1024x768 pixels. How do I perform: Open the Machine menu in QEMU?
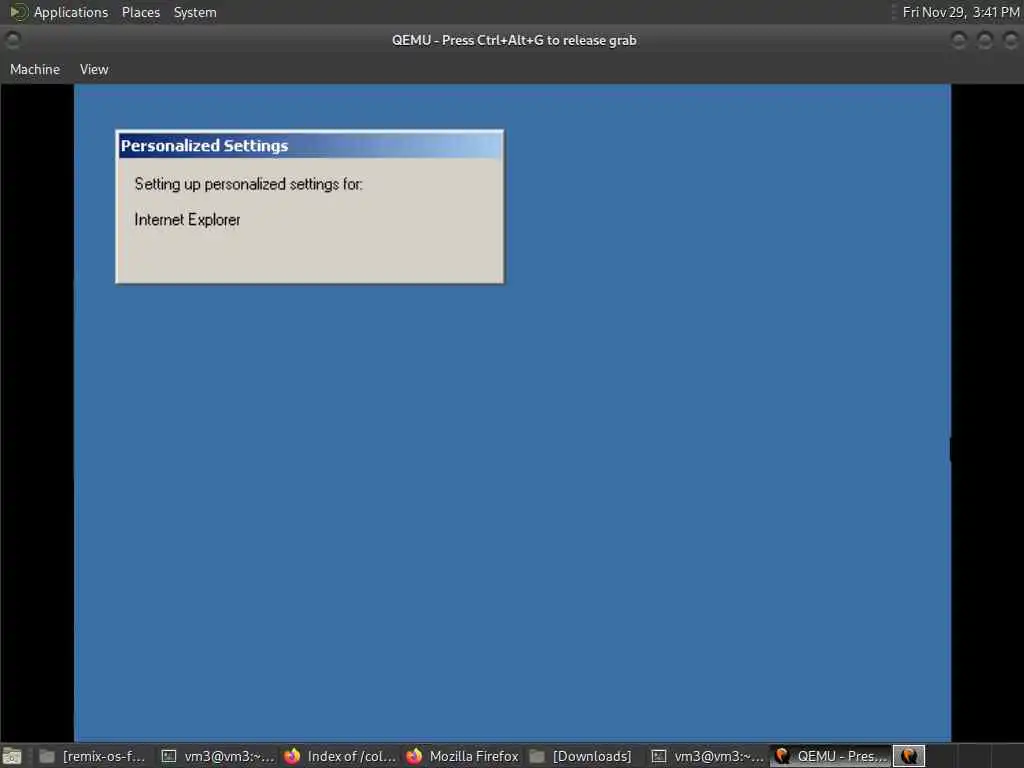tap(35, 69)
